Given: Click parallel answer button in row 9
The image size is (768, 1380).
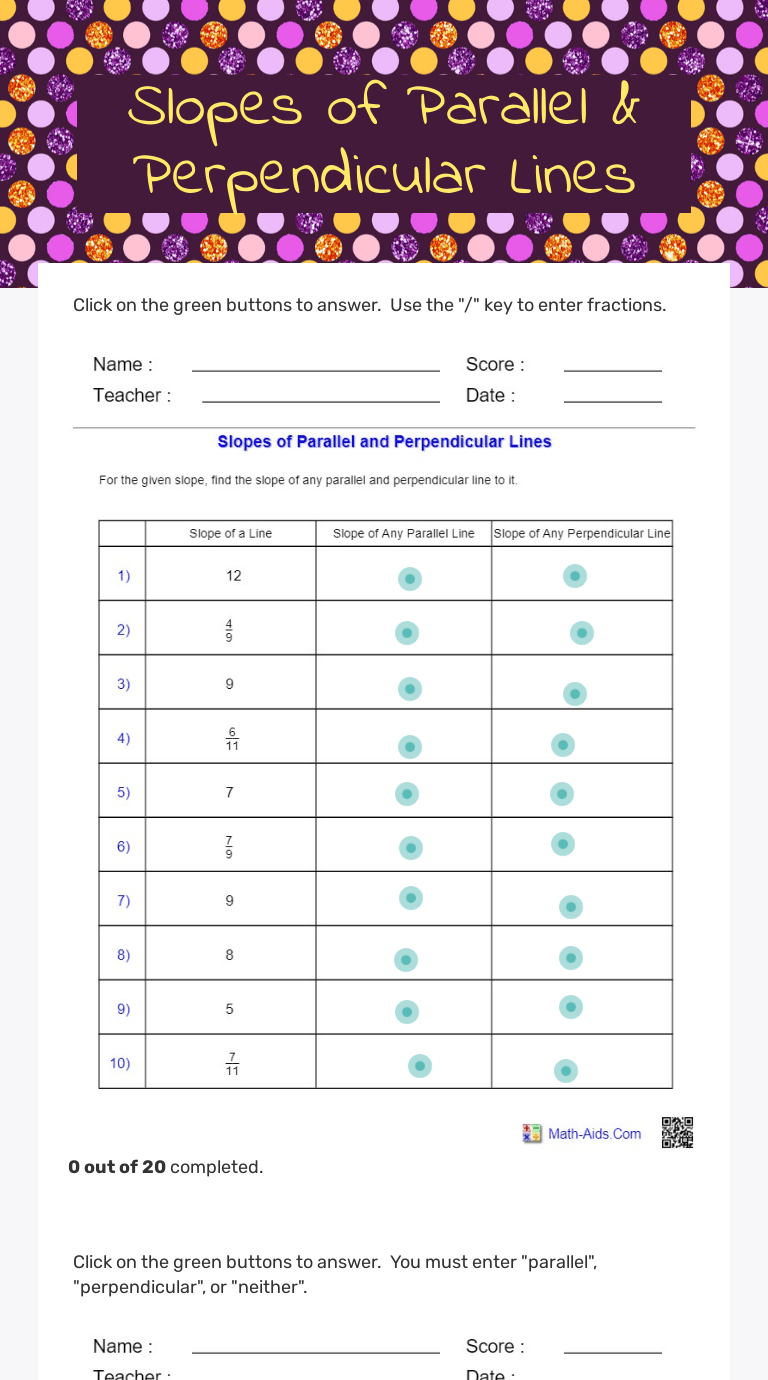Looking at the screenshot, I should pos(406,1012).
